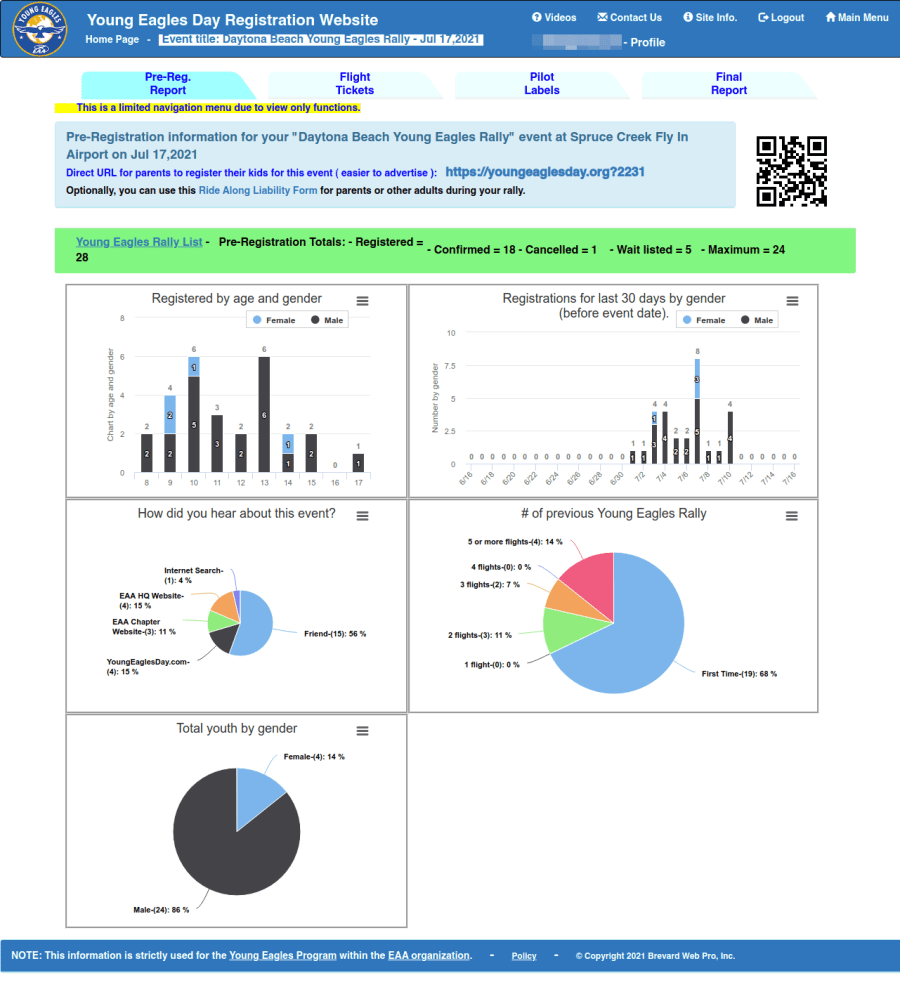Switch to the Final Report tab

(729, 84)
